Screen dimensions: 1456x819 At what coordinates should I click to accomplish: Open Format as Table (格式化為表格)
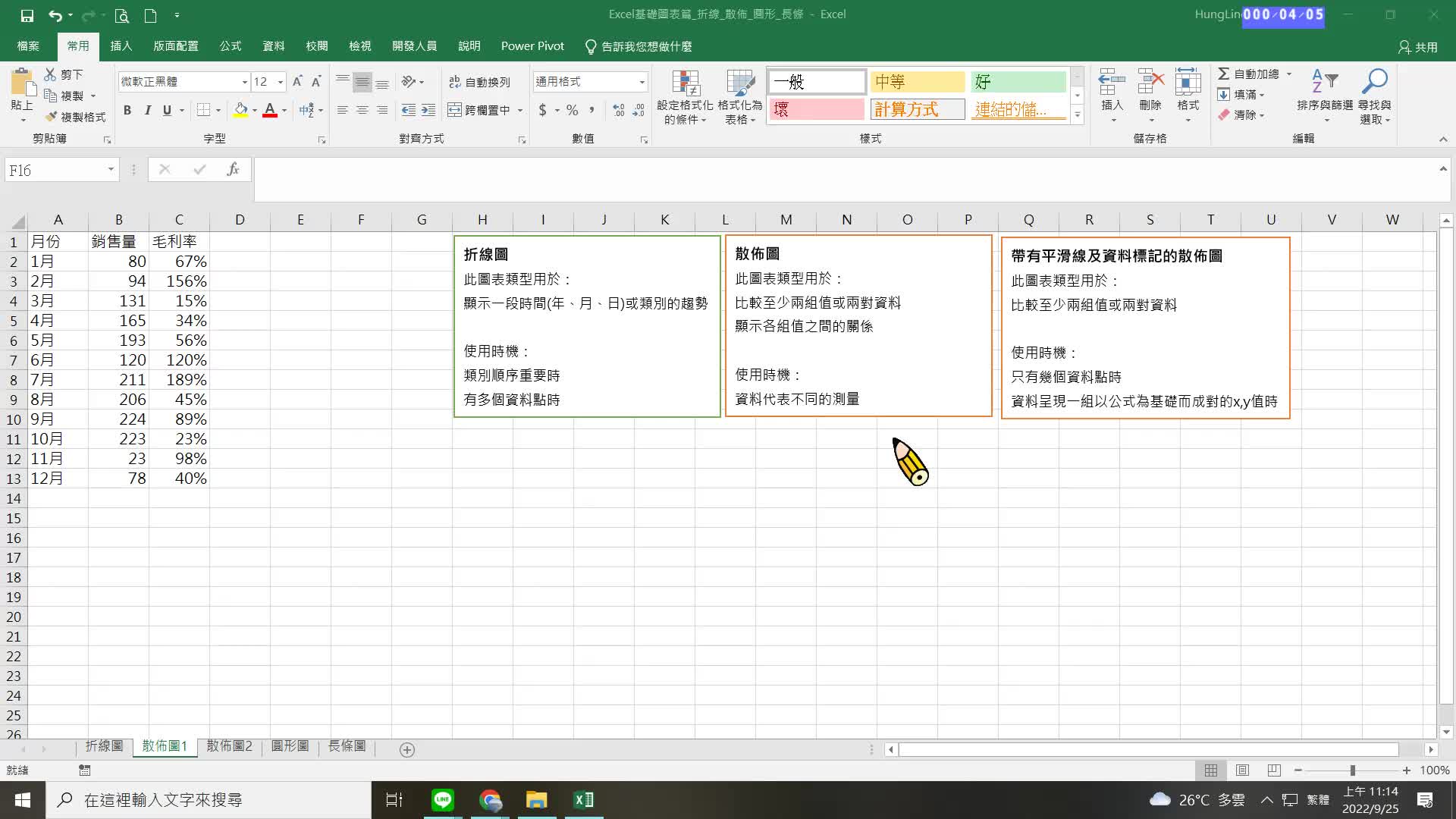point(740,97)
